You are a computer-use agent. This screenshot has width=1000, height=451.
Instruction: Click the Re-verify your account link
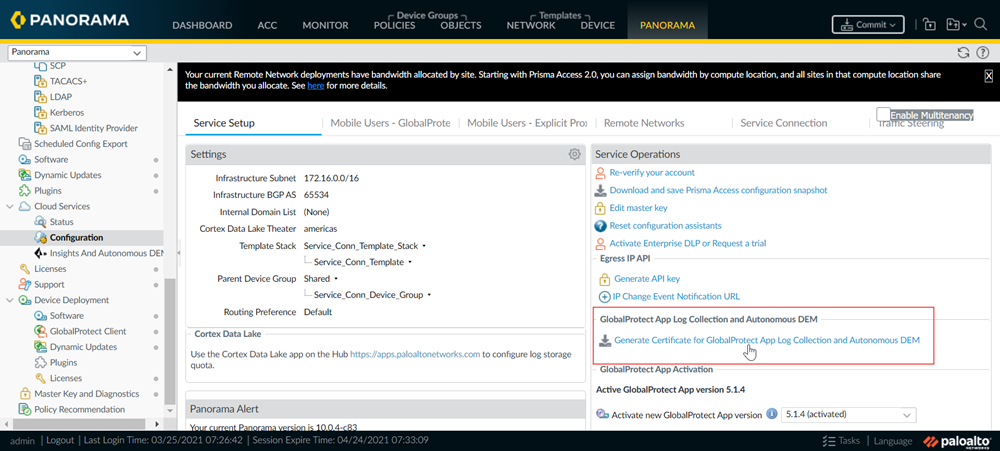tap(652, 172)
